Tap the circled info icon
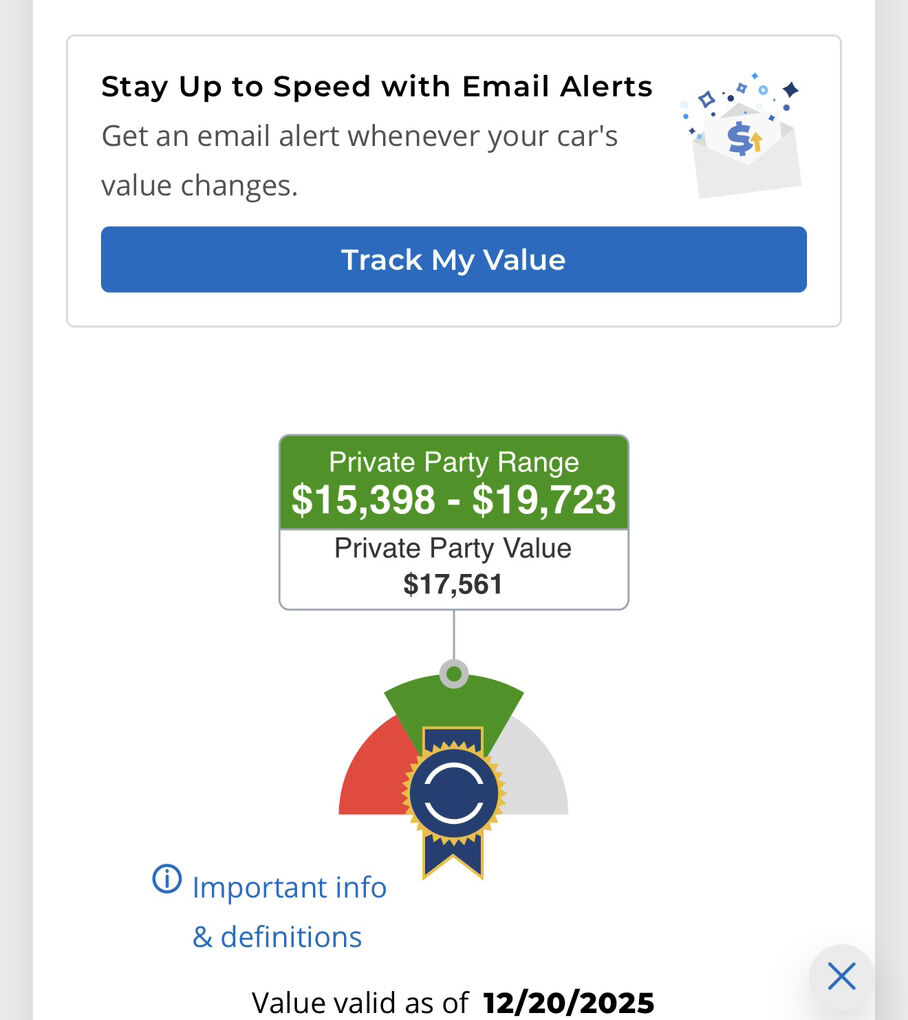This screenshot has height=1020, width=908. click(167, 879)
